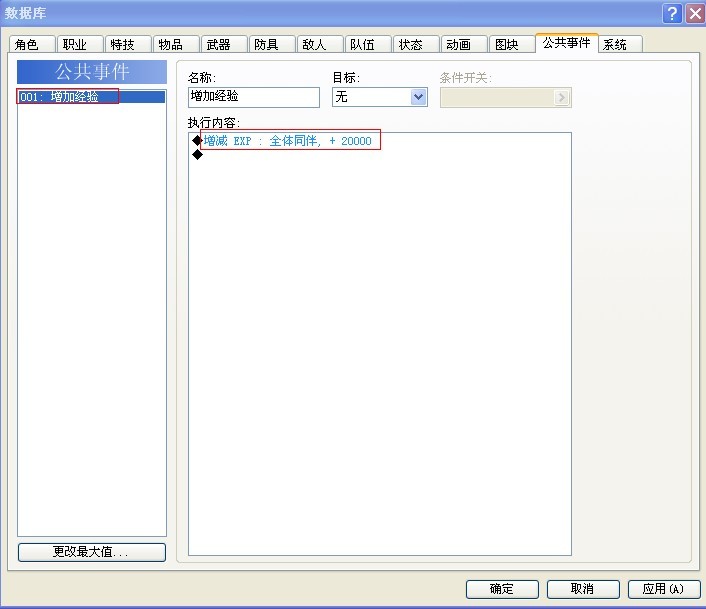
Task: Open the 角色 tab
Action: tap(32, 44)
